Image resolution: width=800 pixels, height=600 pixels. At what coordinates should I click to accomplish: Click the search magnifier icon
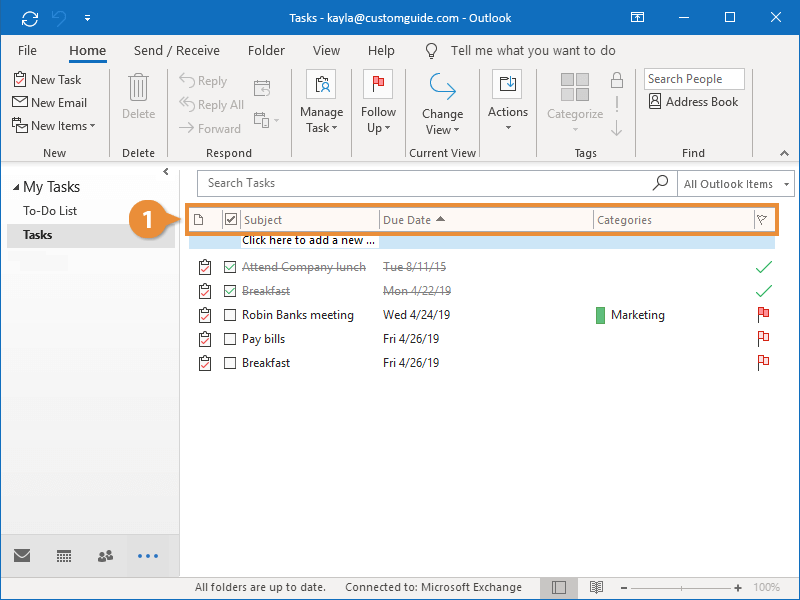660,182
